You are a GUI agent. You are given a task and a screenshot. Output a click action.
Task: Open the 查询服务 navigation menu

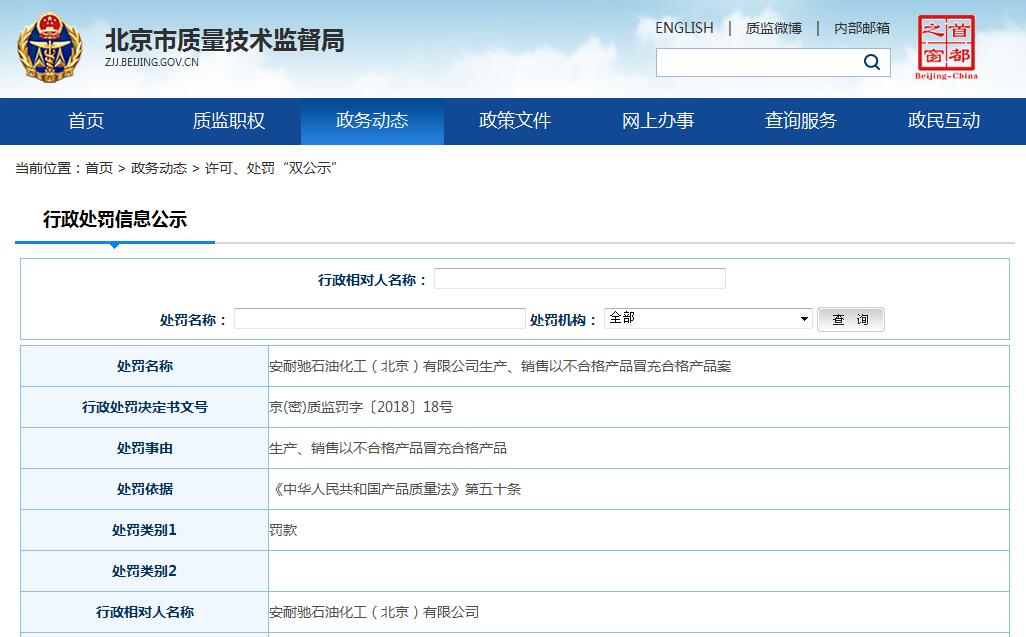[x=801, y=121]
